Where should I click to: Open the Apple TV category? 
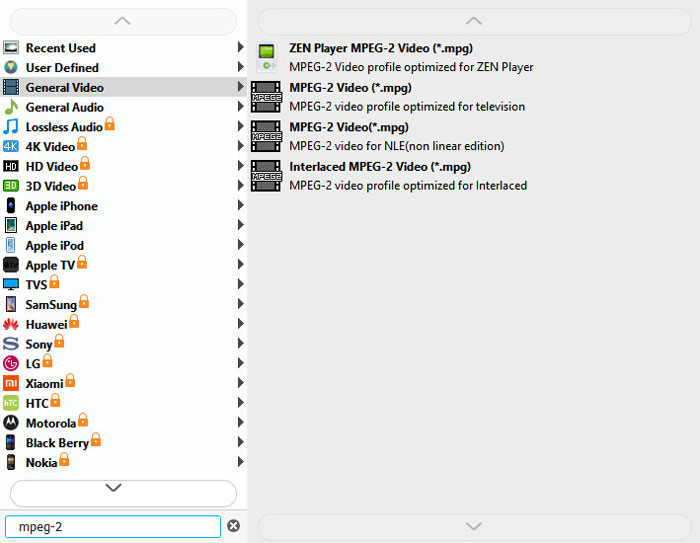124,265
